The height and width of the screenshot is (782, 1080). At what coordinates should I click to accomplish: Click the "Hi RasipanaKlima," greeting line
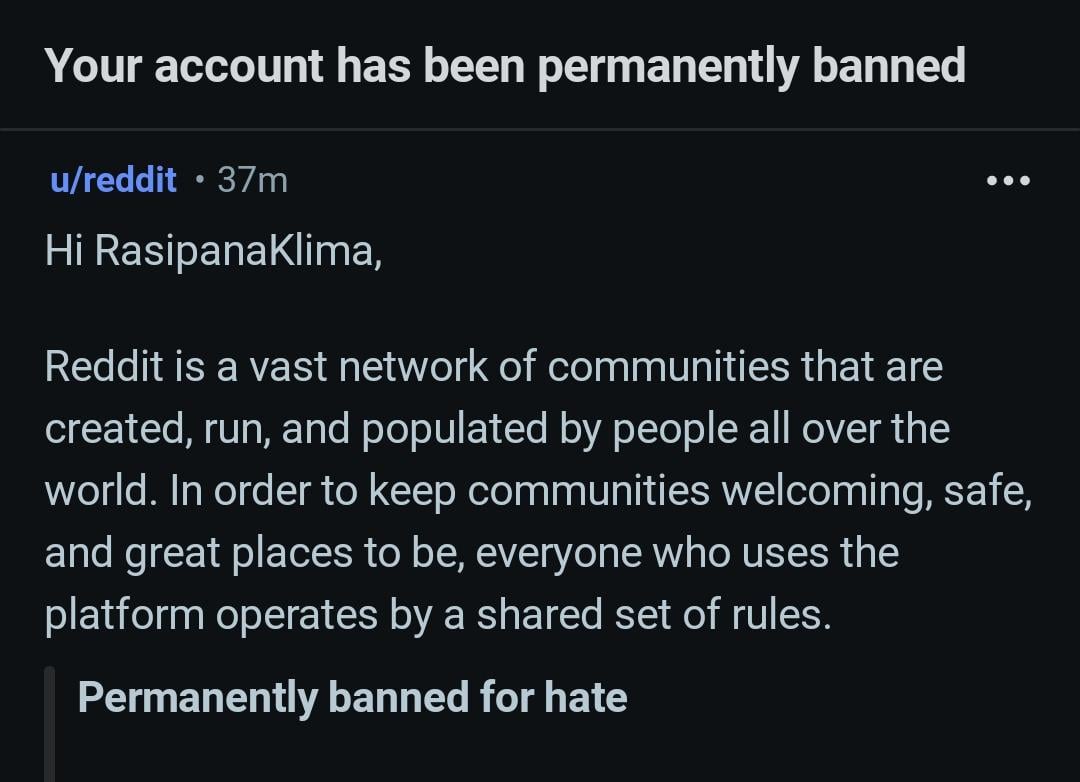(213, 251)
